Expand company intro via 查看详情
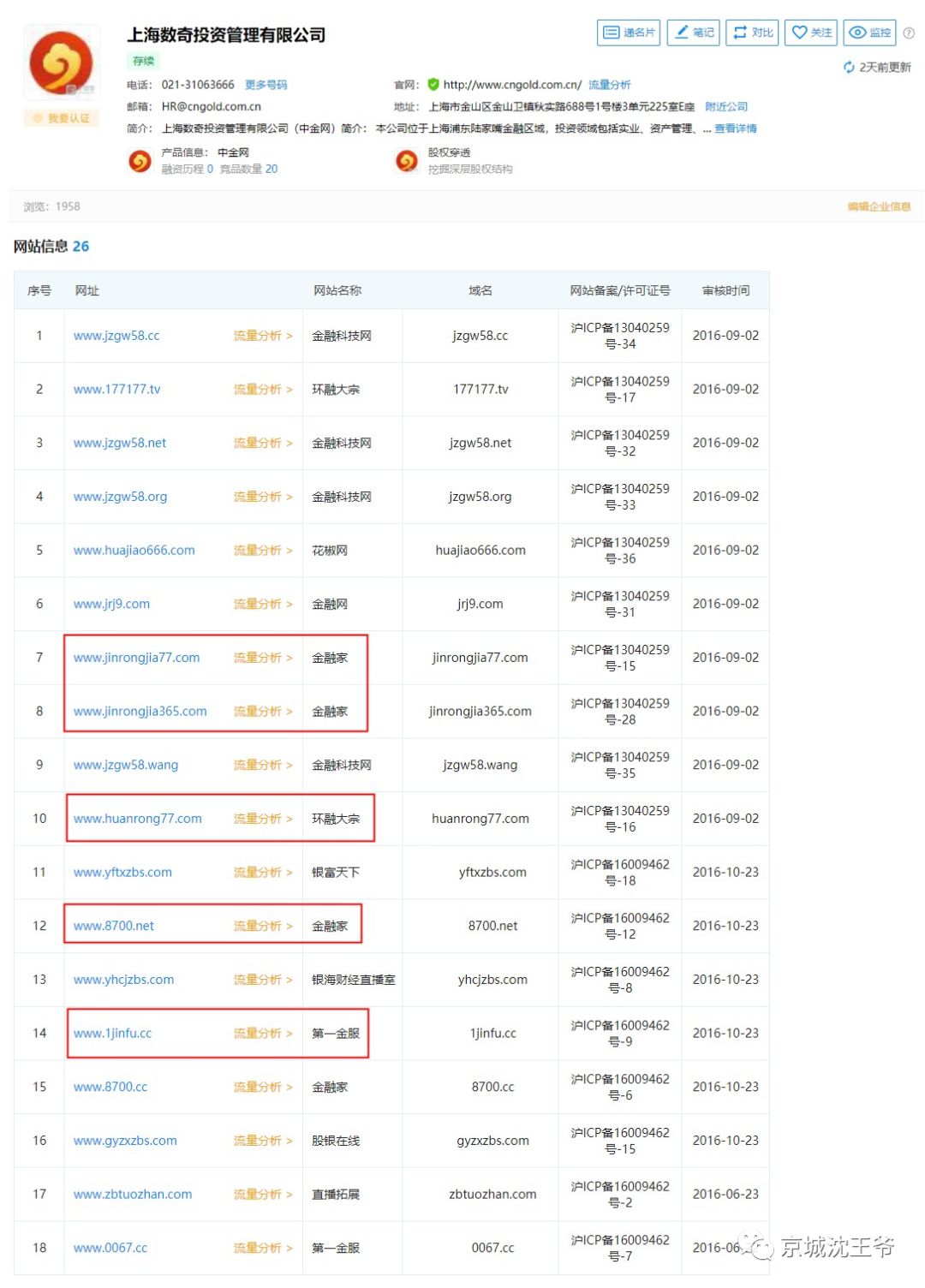Viewport: 925px width, 1288px height. tap(736, 128)
